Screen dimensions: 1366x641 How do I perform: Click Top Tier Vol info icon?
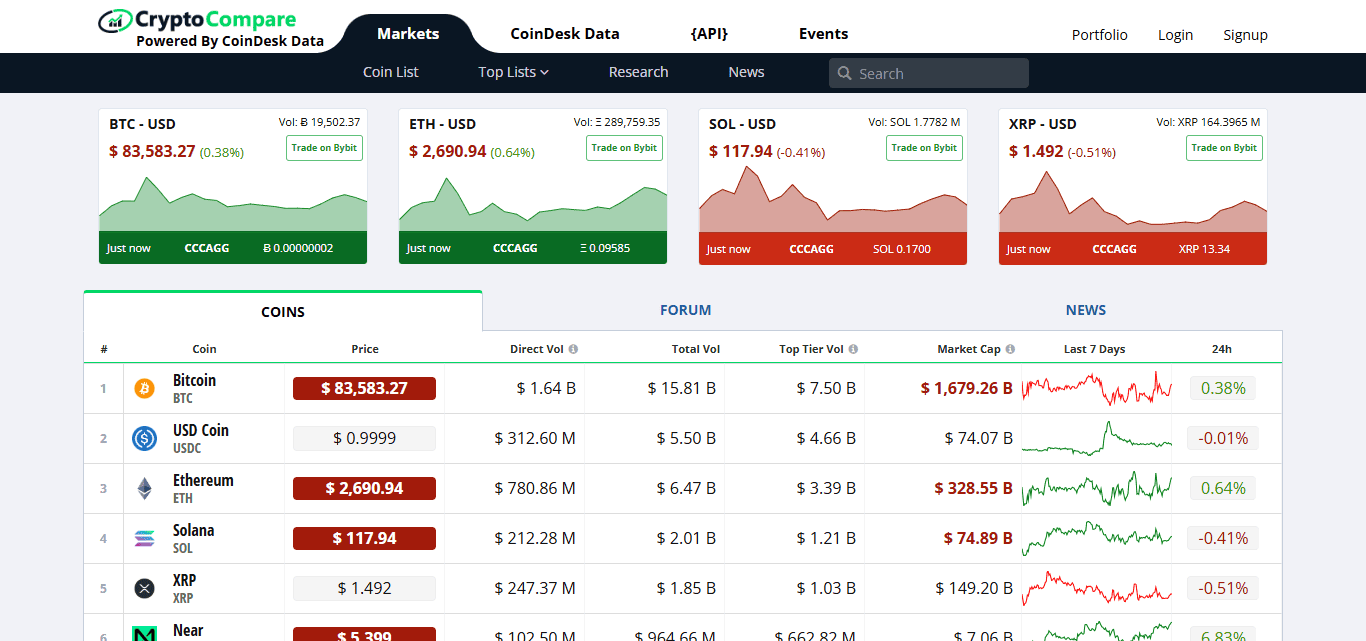coord(853,349)
